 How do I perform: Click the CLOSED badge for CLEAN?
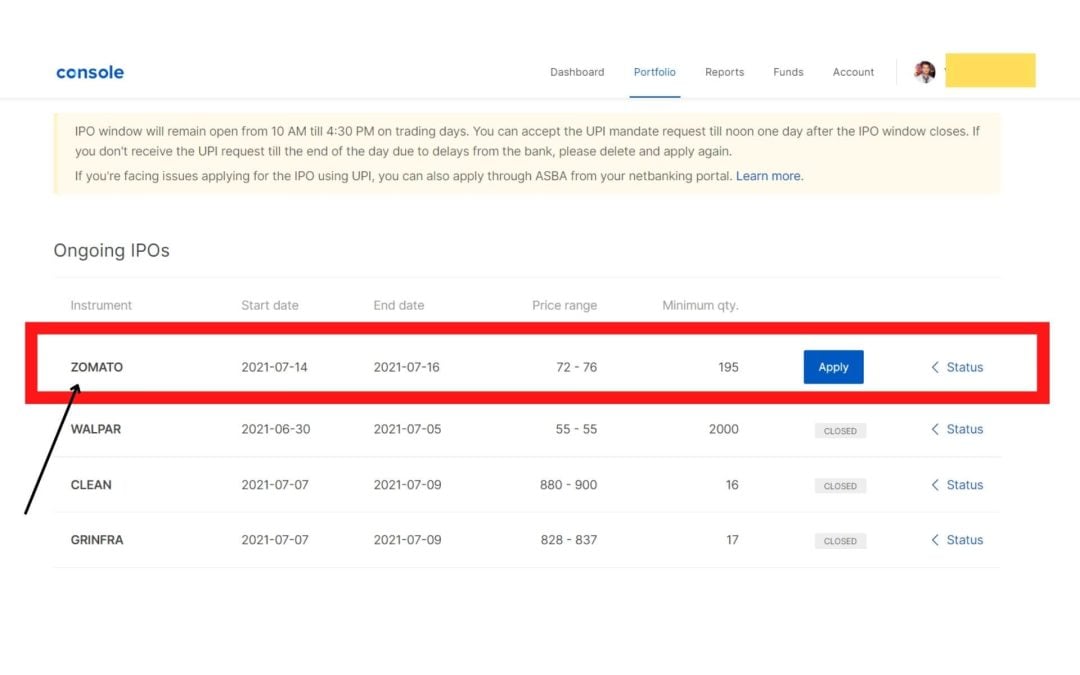pyautogui.click(x=840, y=486)
